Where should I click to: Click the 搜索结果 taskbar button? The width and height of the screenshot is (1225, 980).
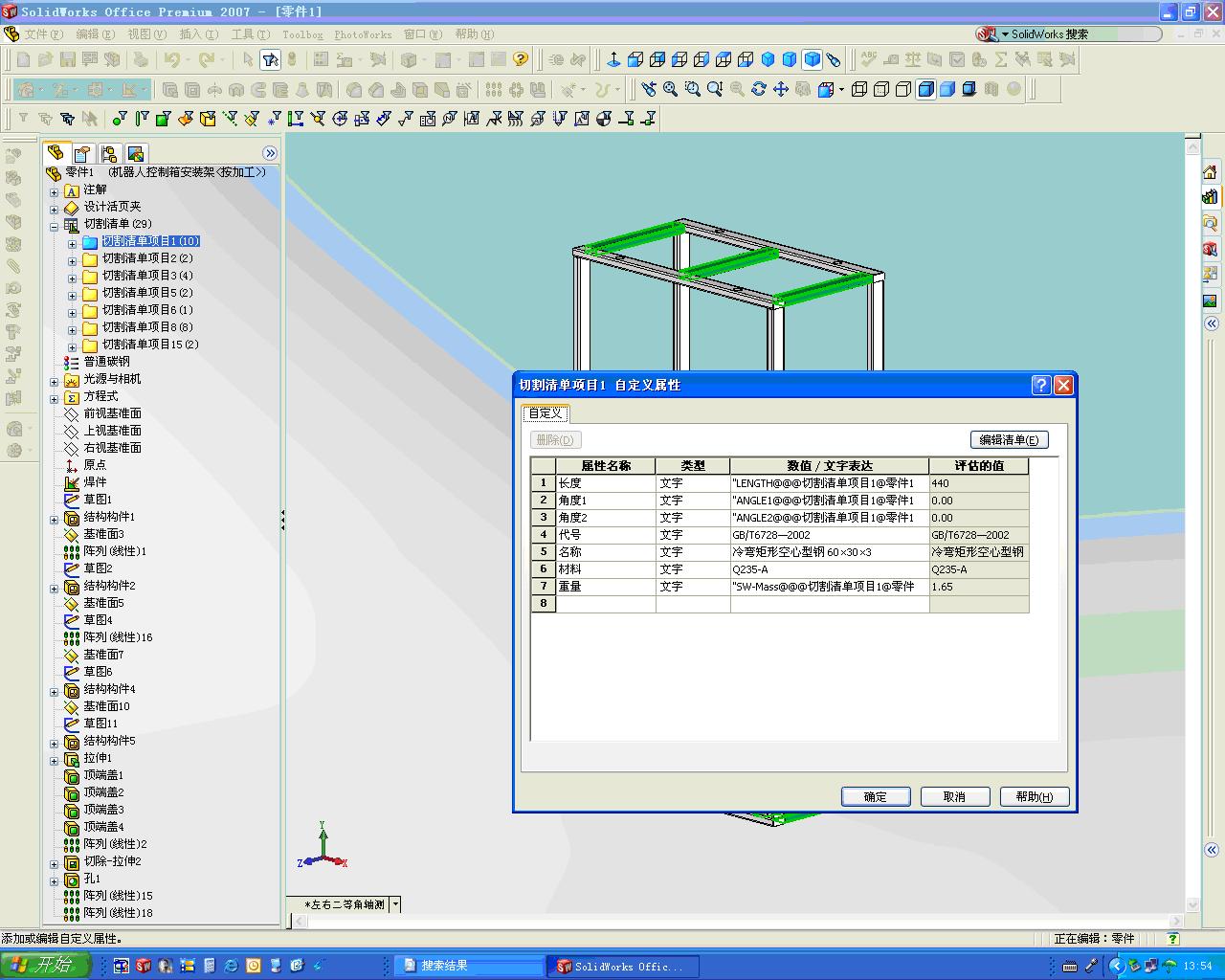[471, 967]
